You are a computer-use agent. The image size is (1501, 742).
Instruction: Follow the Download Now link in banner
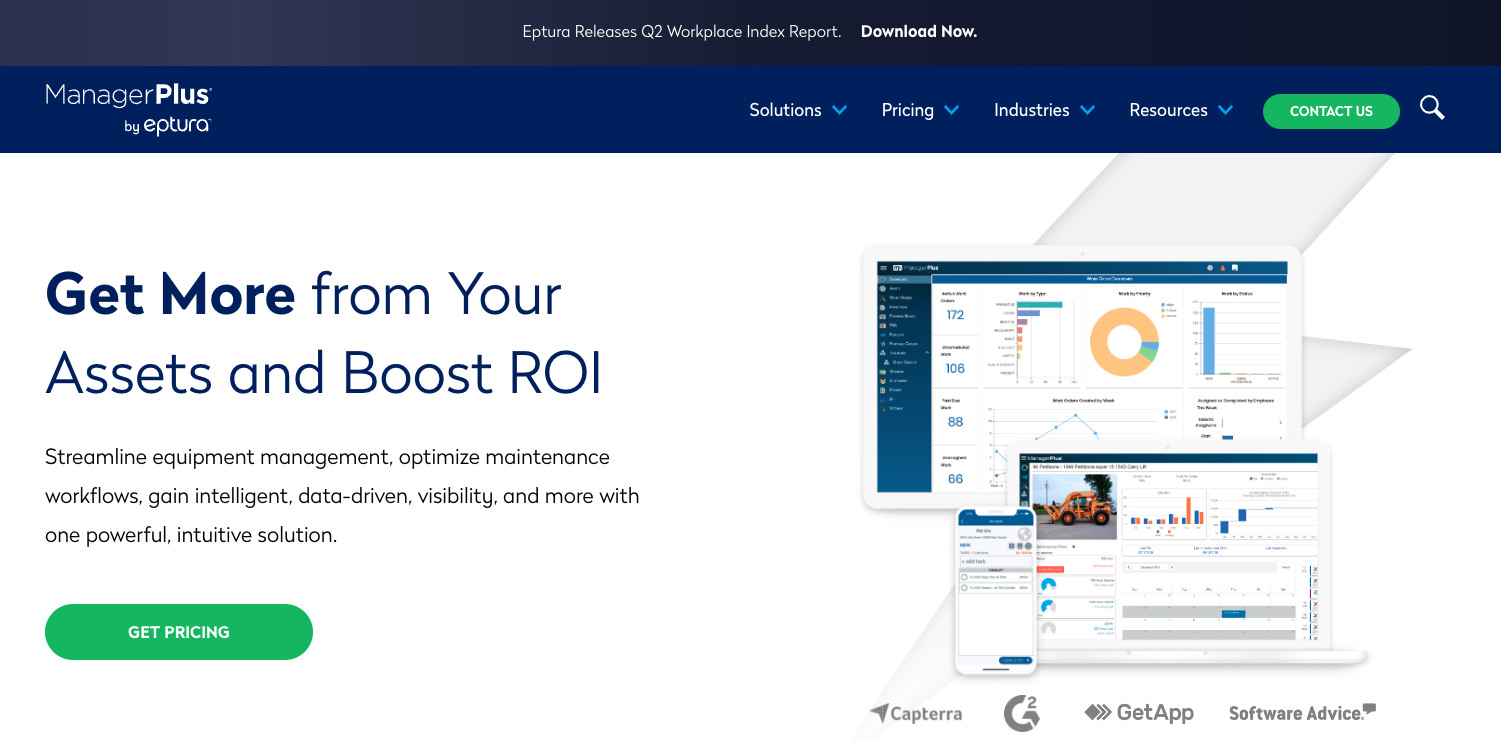click(919, 32)
